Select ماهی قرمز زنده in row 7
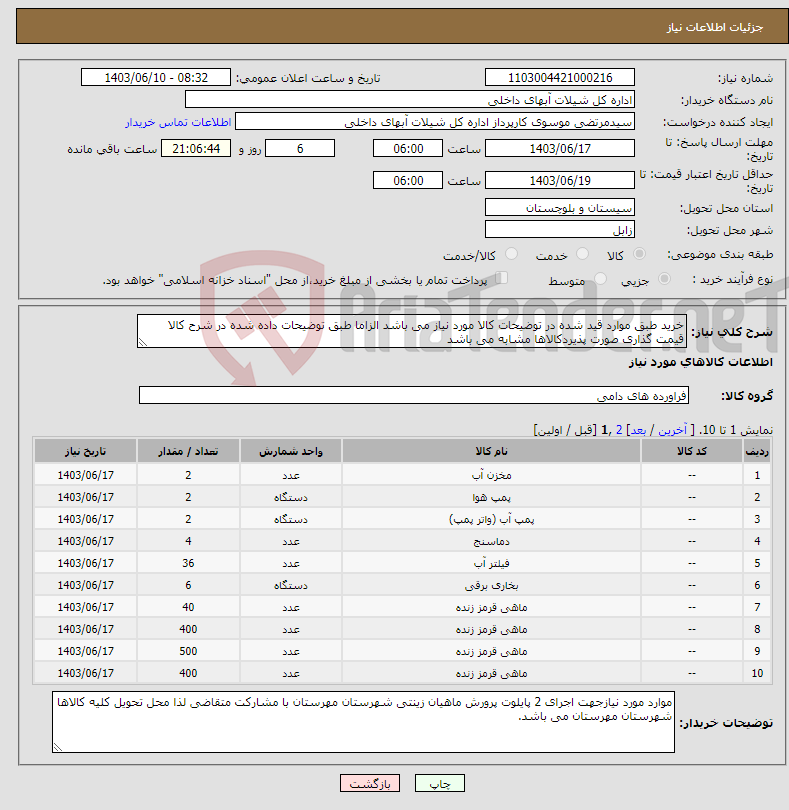Image resolution: width=789 pixels, height=810 pixels. 491,607
